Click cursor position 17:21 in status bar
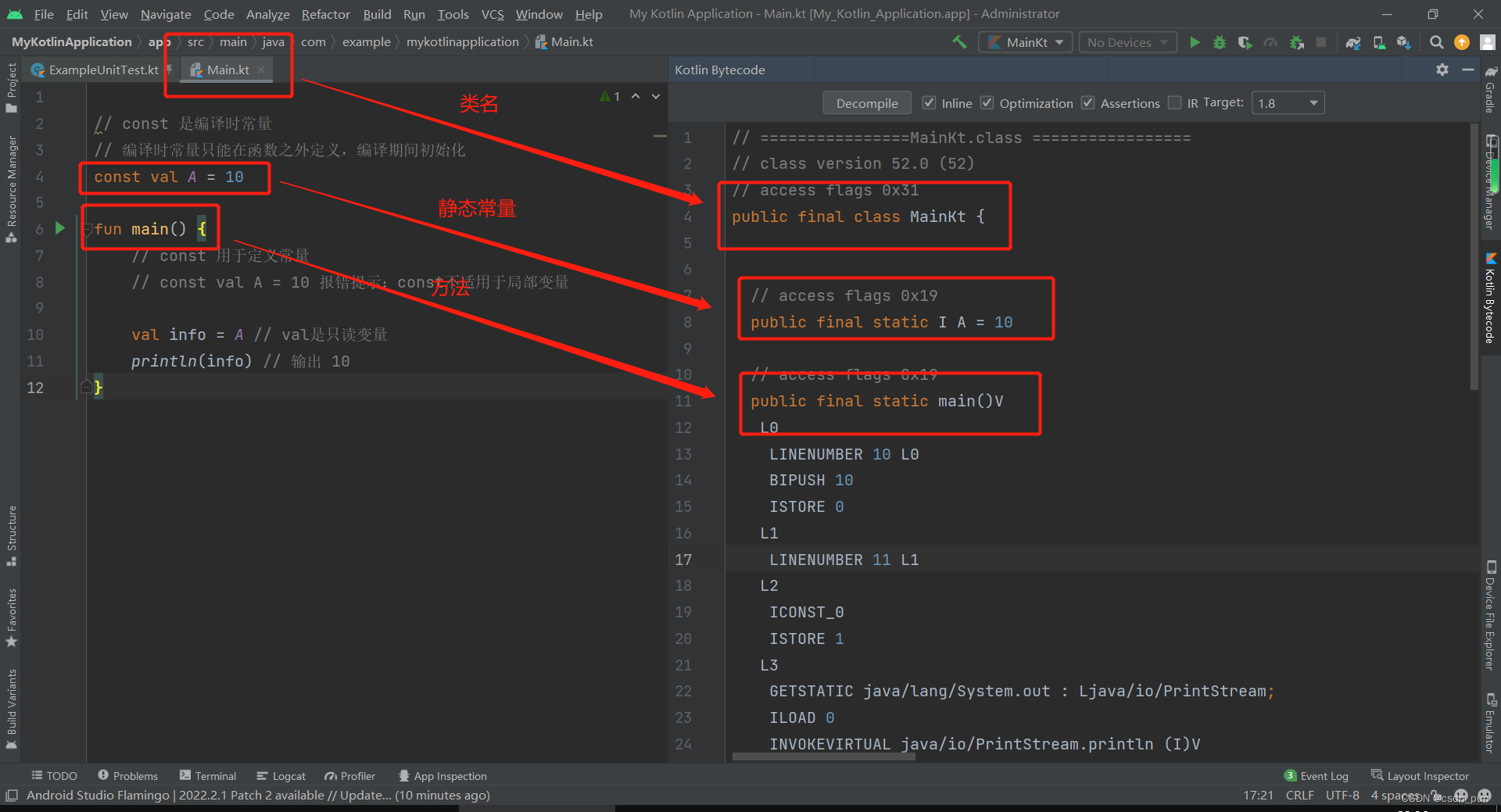 [x=1258, y=795]
